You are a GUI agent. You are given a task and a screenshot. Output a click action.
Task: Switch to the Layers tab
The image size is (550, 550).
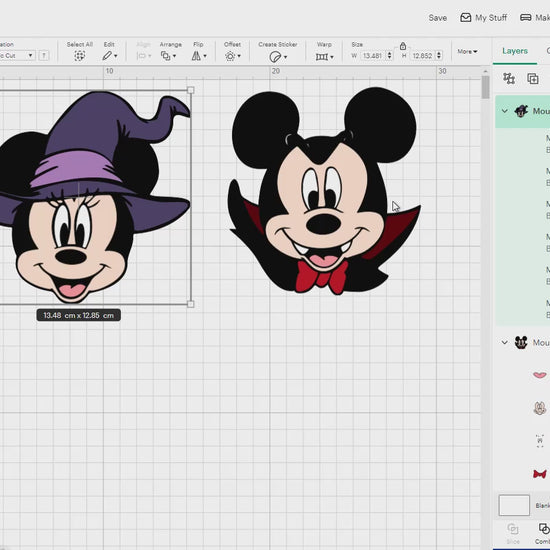coord(515,51)
